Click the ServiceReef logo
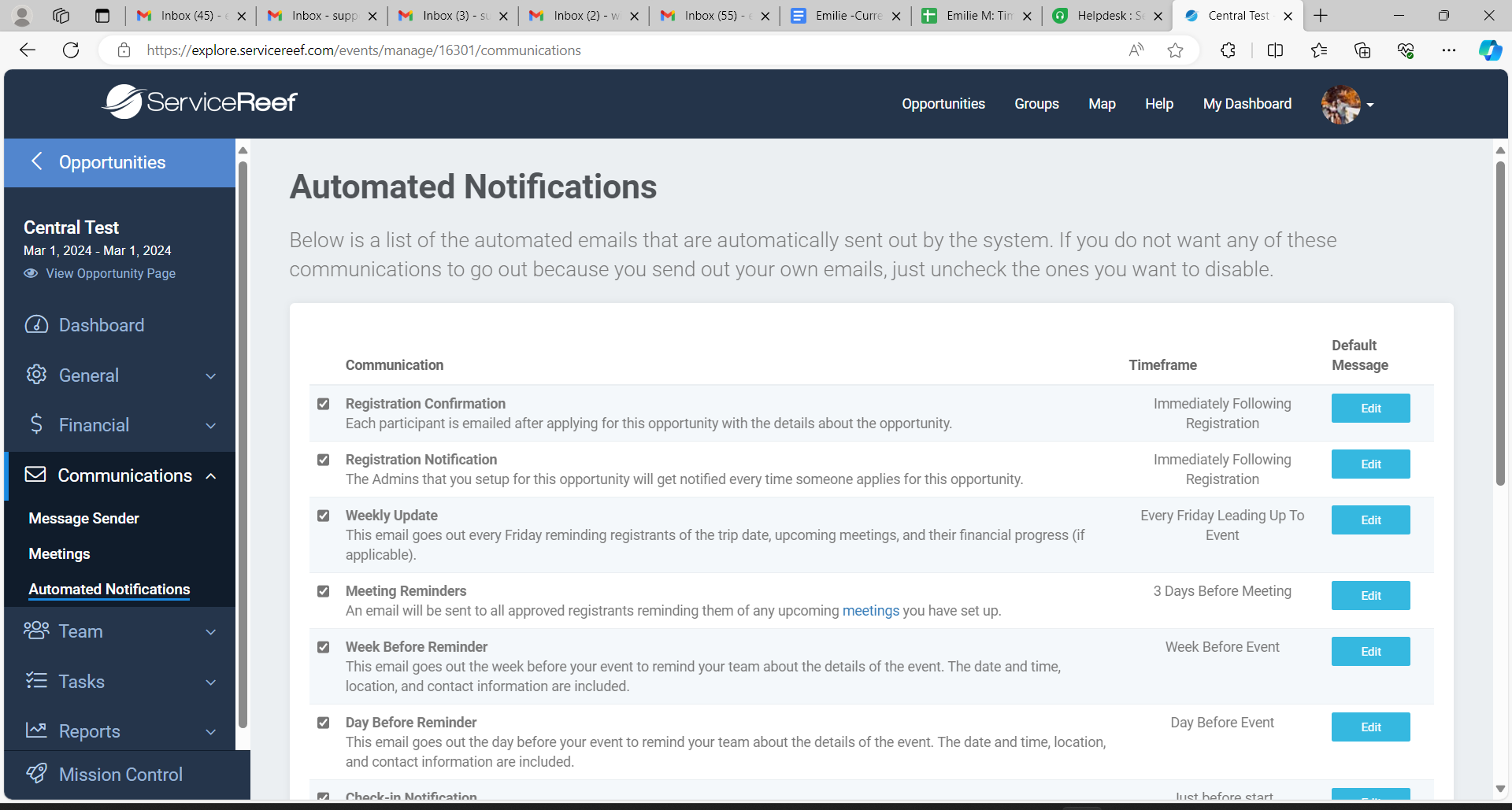Screen dimensions: 1512x810 coord(199,102)
